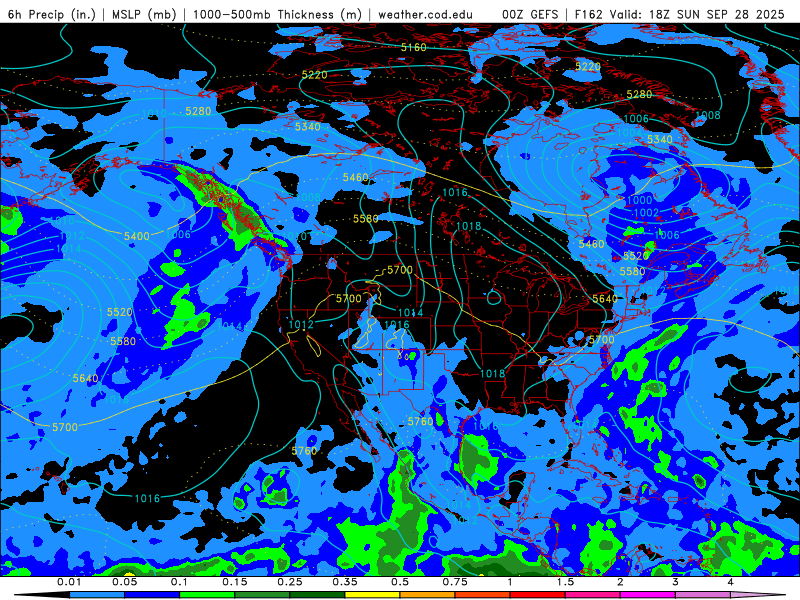
Task: Click the 'F162' forecast hour text
Action: pyautogui.click(x=589, y=14)
